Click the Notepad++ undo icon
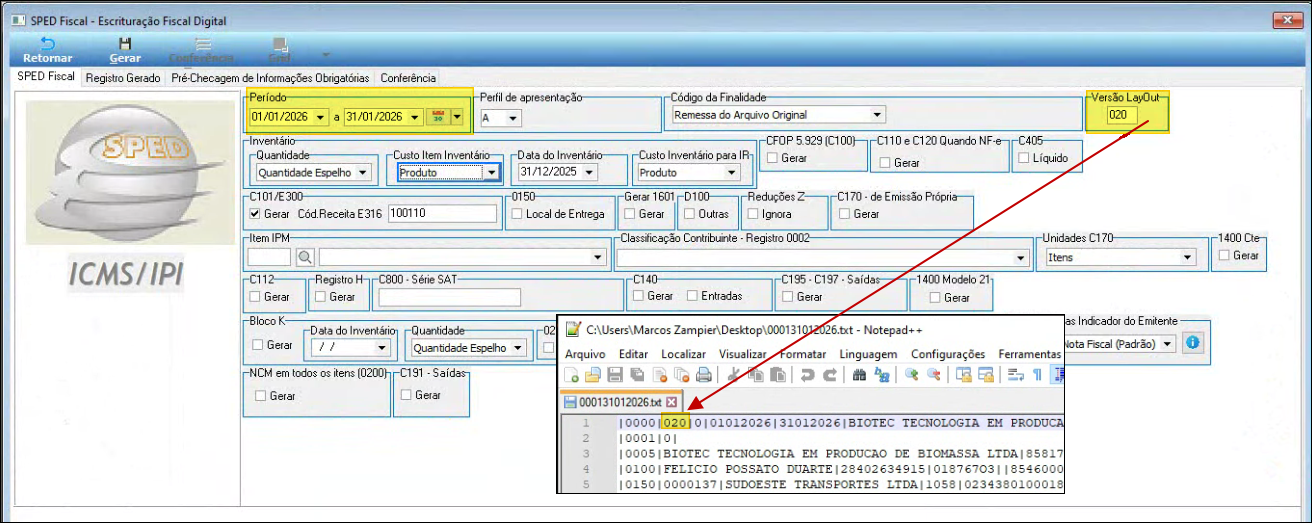1312x523 pixels. point(807,375)
